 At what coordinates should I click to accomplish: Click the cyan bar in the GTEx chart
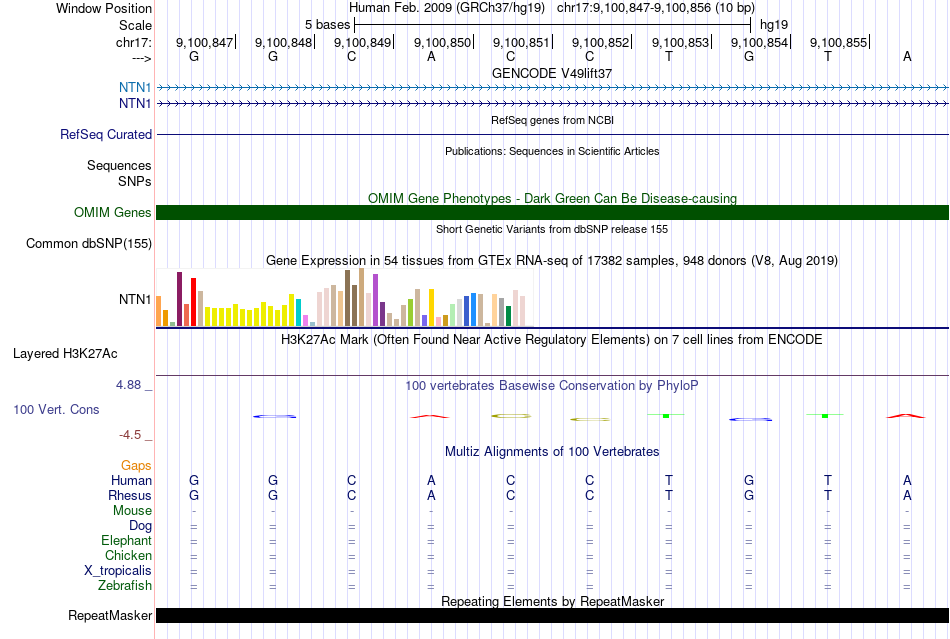tap(298, 313)
